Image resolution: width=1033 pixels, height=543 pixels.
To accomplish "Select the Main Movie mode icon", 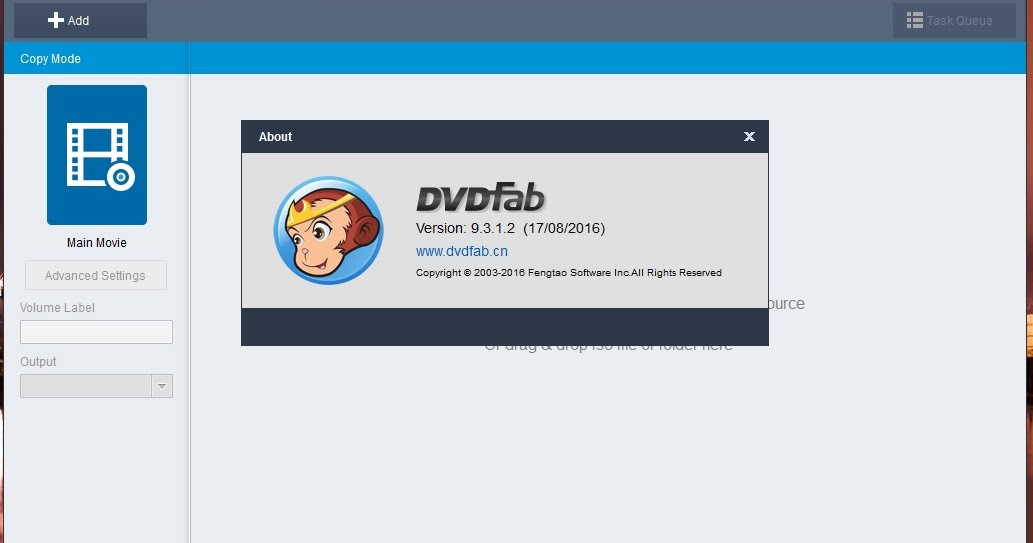I will point(97,155).
